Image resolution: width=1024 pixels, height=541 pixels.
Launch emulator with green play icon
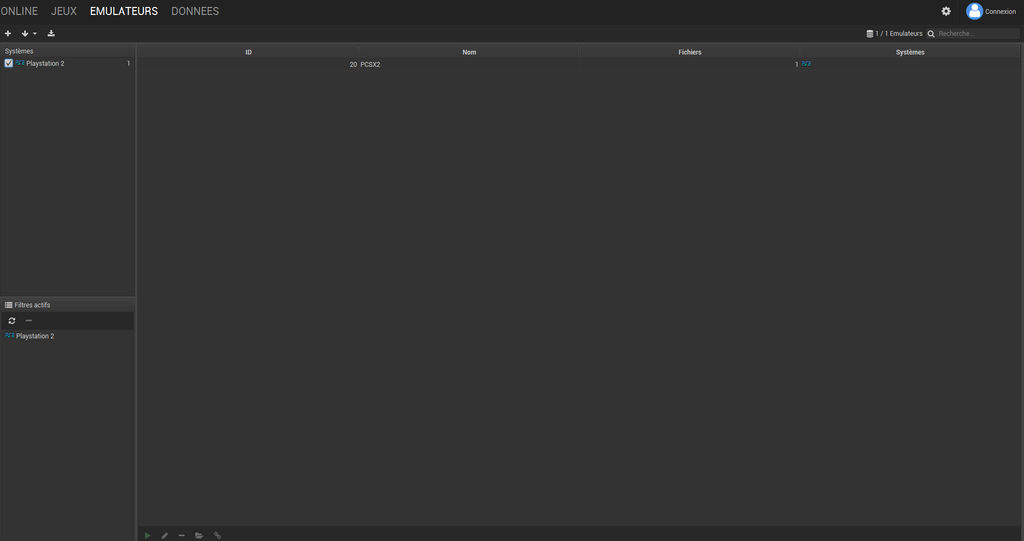pos(148,536)
